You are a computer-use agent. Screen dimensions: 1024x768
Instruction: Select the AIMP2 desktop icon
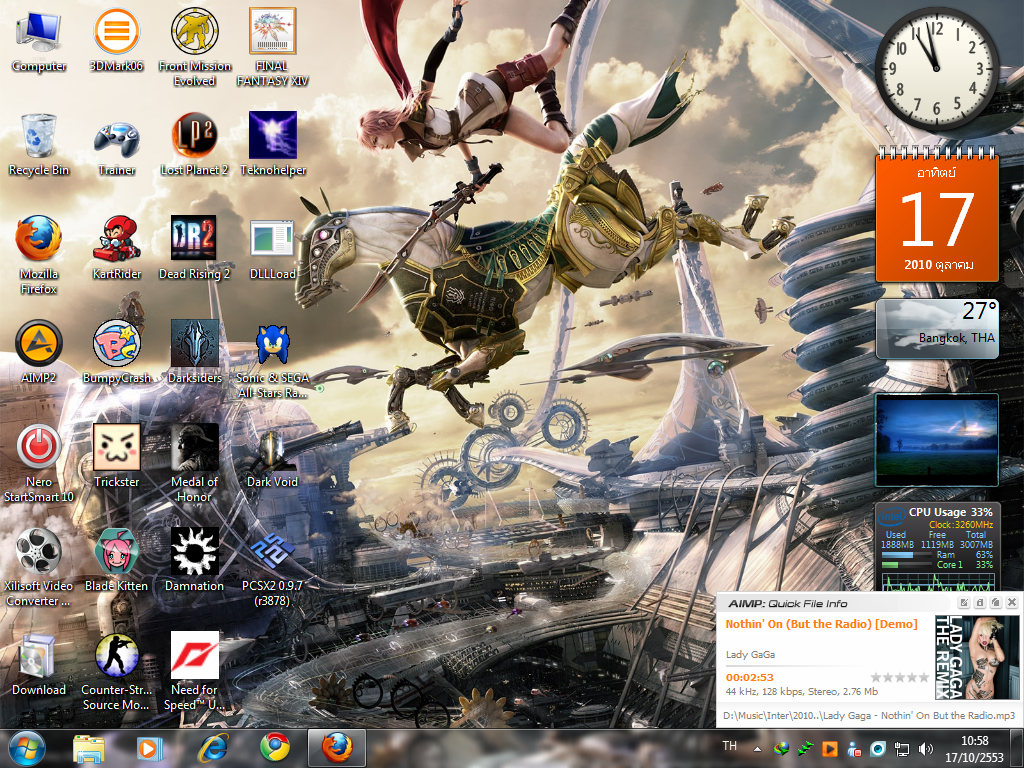39,352
